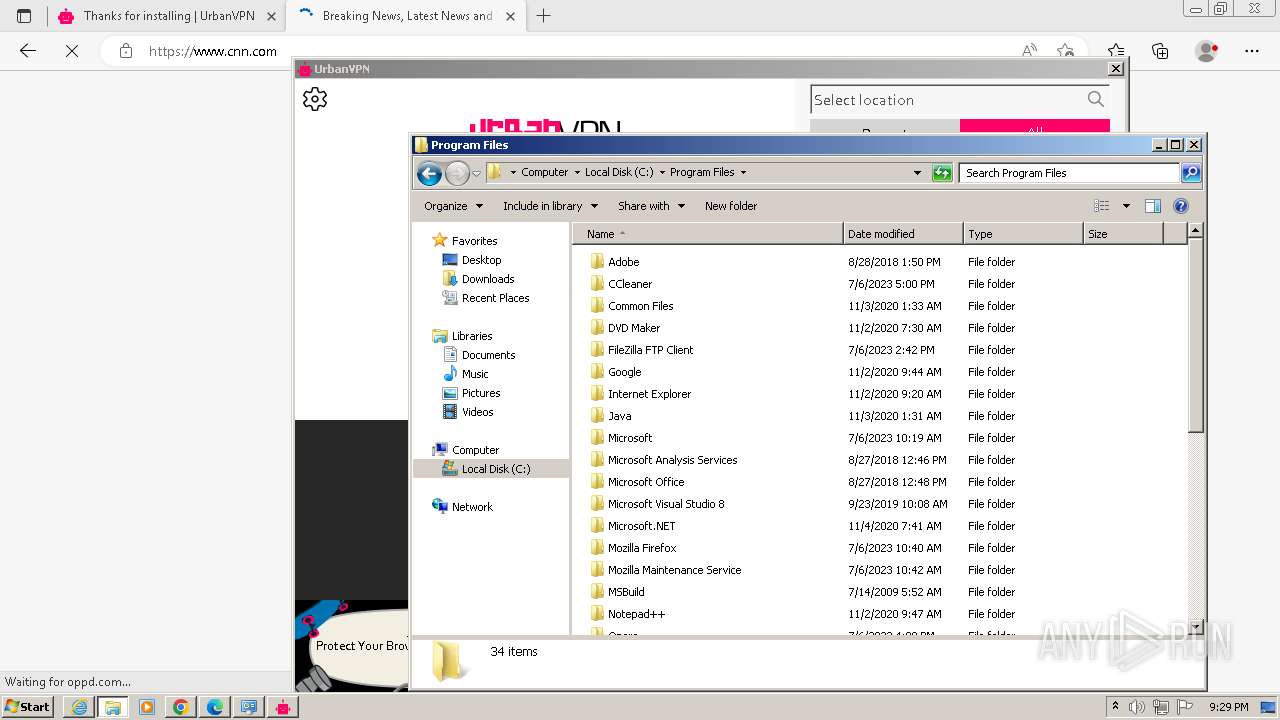Sort by Name column header
The image size is (1280, 720).
(x=708, y=234)
